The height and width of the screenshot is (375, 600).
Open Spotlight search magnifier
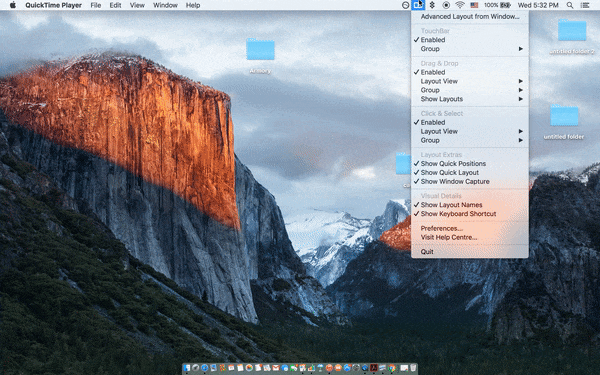(x=570, y=5)
